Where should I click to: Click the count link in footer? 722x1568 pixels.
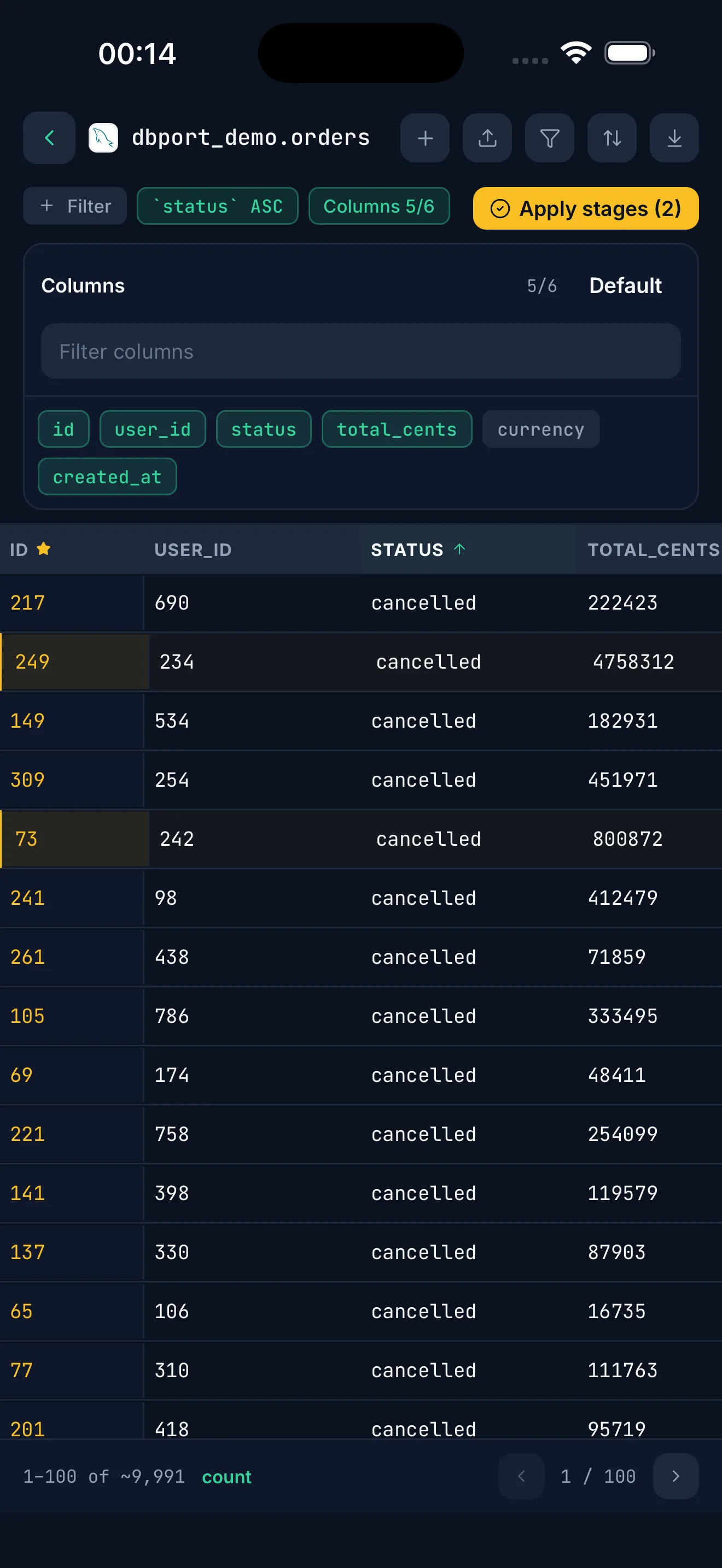click(226, 1477)
